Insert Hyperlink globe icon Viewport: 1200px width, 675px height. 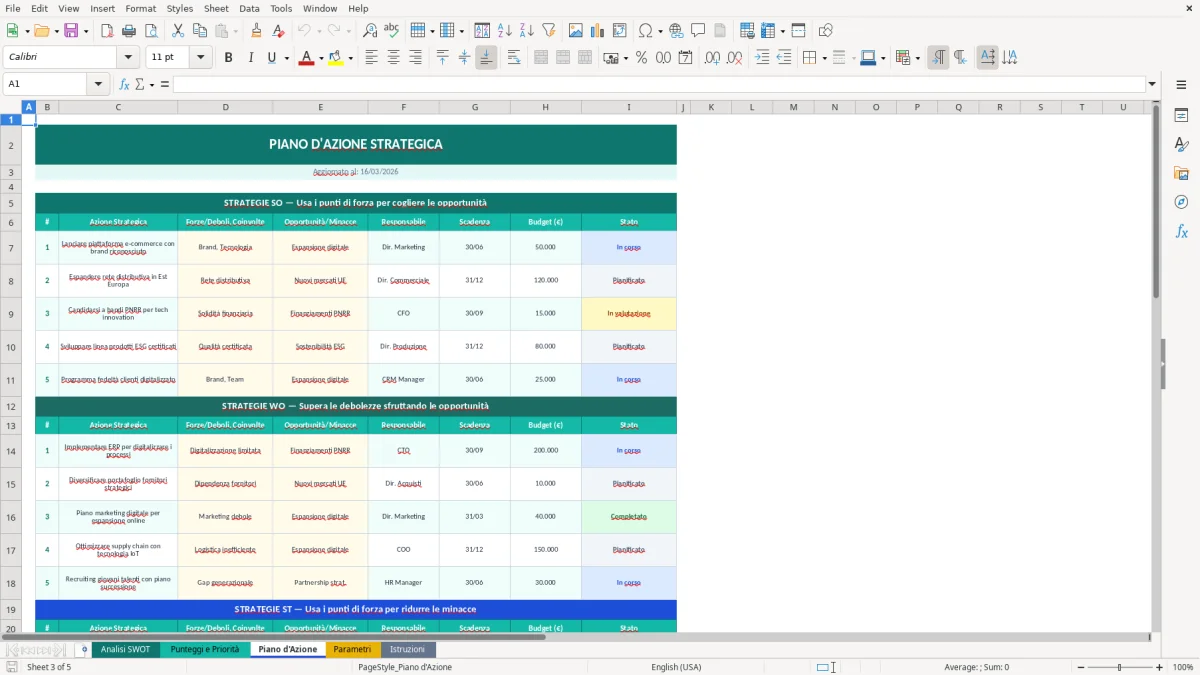pos(676,31)
